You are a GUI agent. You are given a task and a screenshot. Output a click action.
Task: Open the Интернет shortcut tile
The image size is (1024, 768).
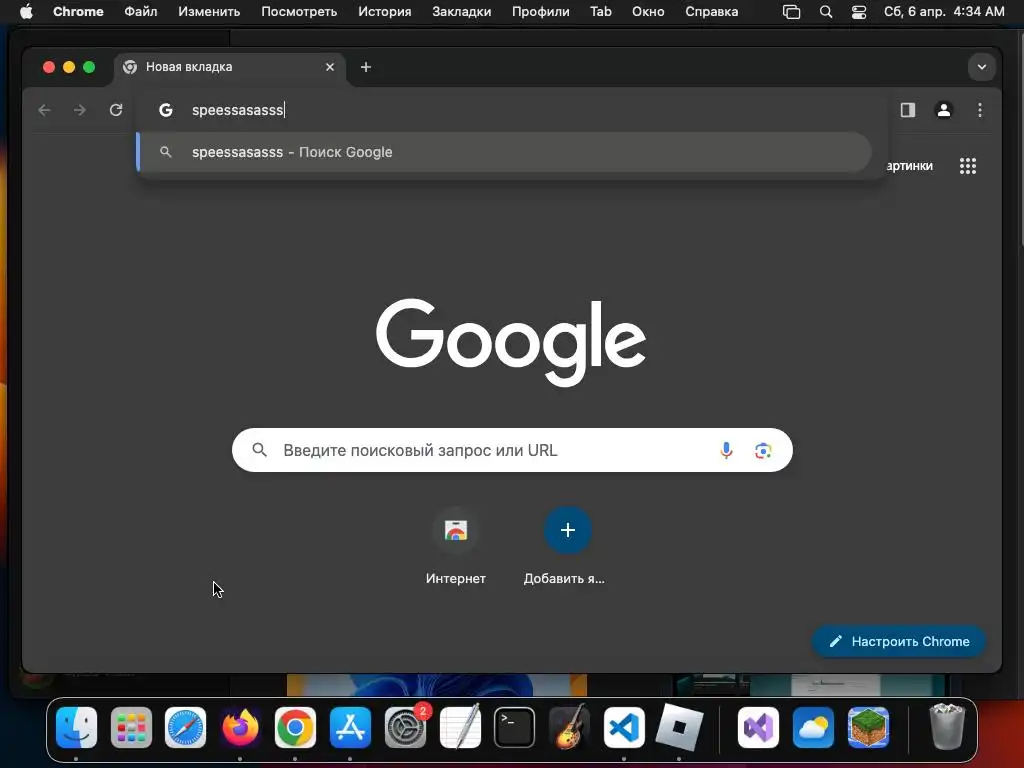coord(456,545)
